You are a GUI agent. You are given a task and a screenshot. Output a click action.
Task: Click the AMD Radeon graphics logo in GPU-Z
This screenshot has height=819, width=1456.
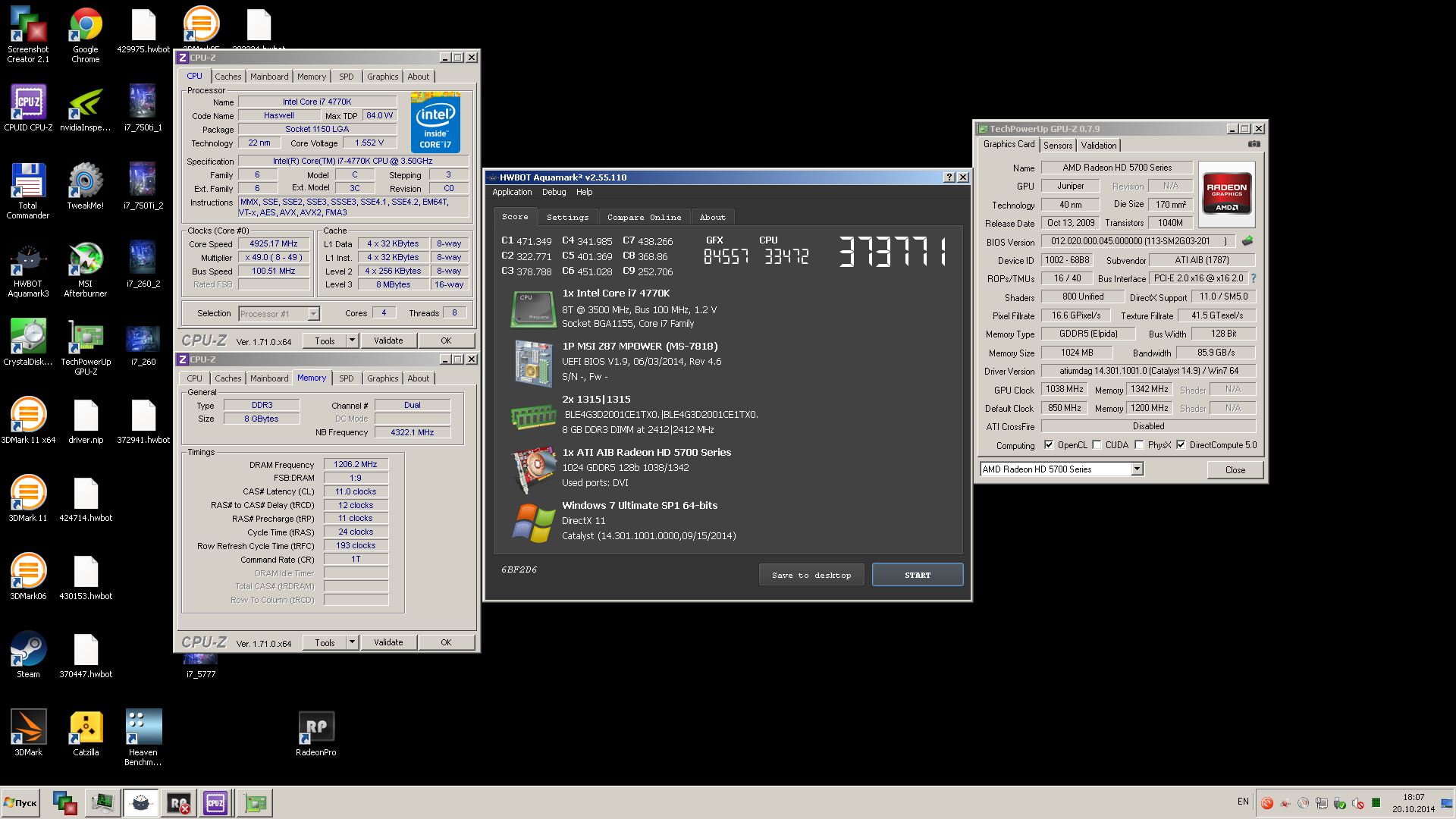(x=1226, y=196)
